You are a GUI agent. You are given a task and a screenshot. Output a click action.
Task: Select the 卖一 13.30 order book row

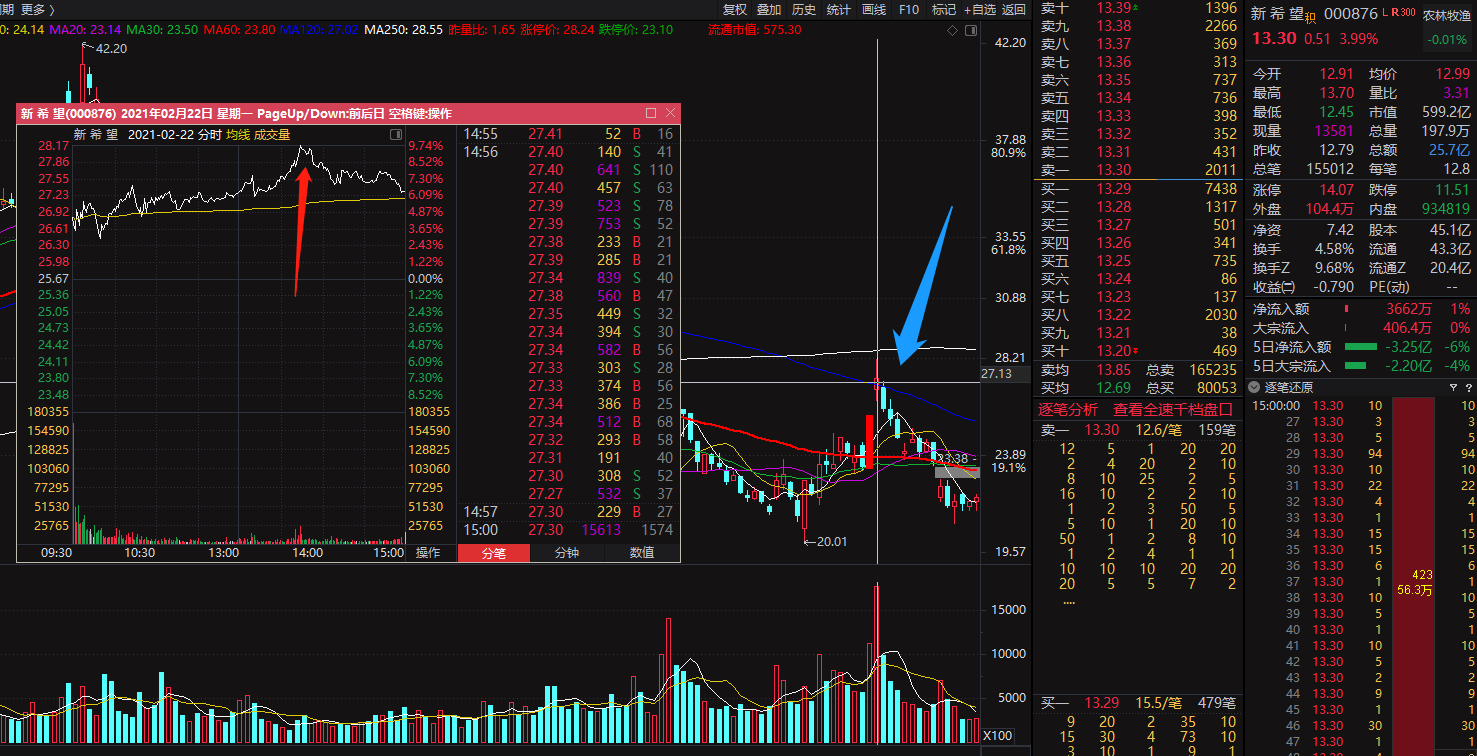coord(1138,170)
